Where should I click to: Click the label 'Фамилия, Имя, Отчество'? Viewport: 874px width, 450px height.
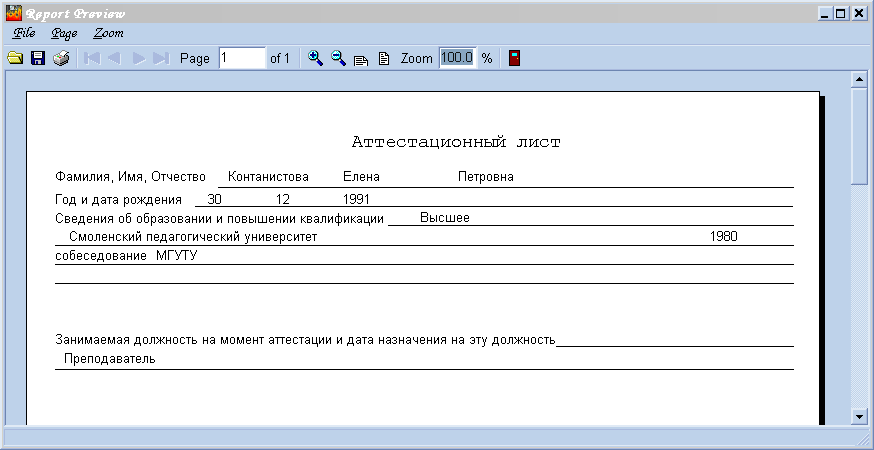pos(130,177)
